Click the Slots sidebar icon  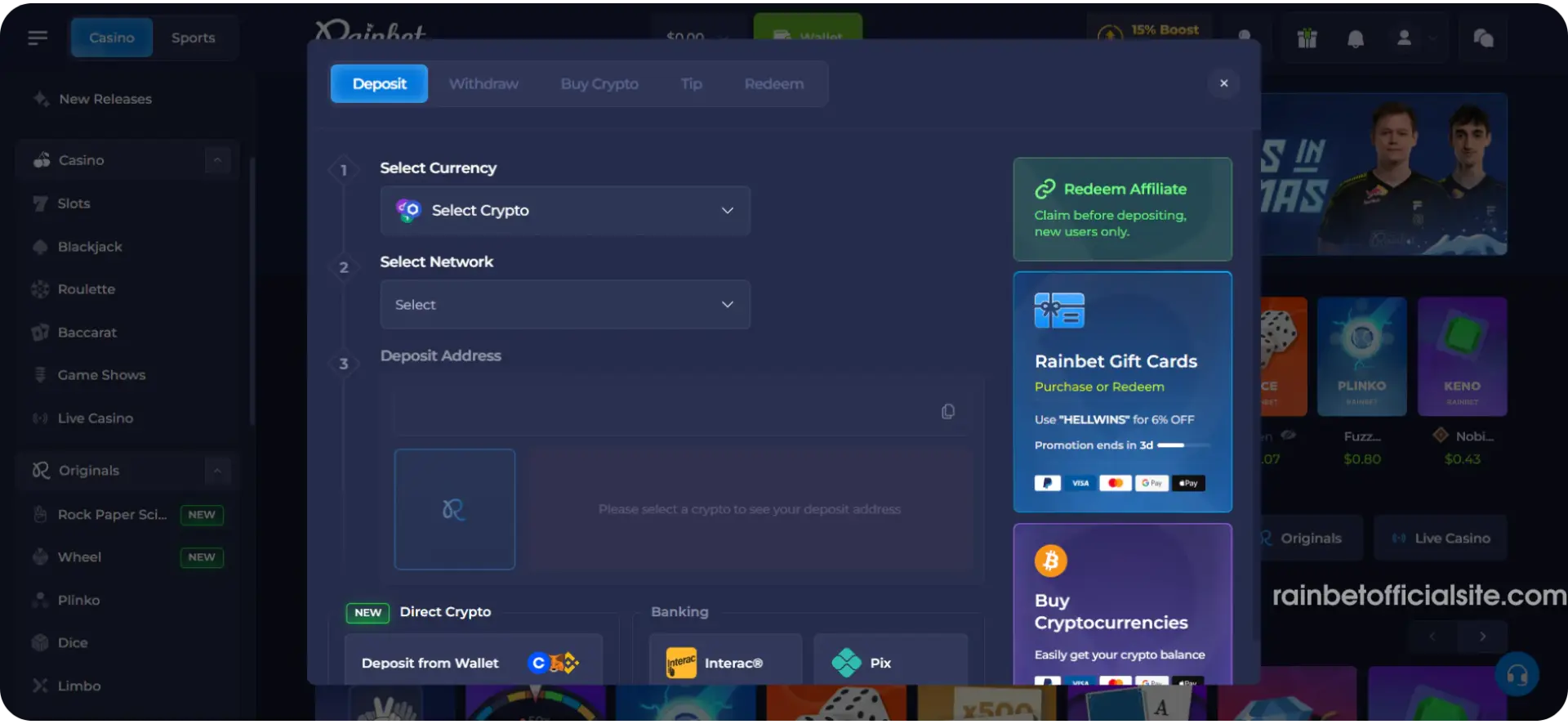(40, 203)
